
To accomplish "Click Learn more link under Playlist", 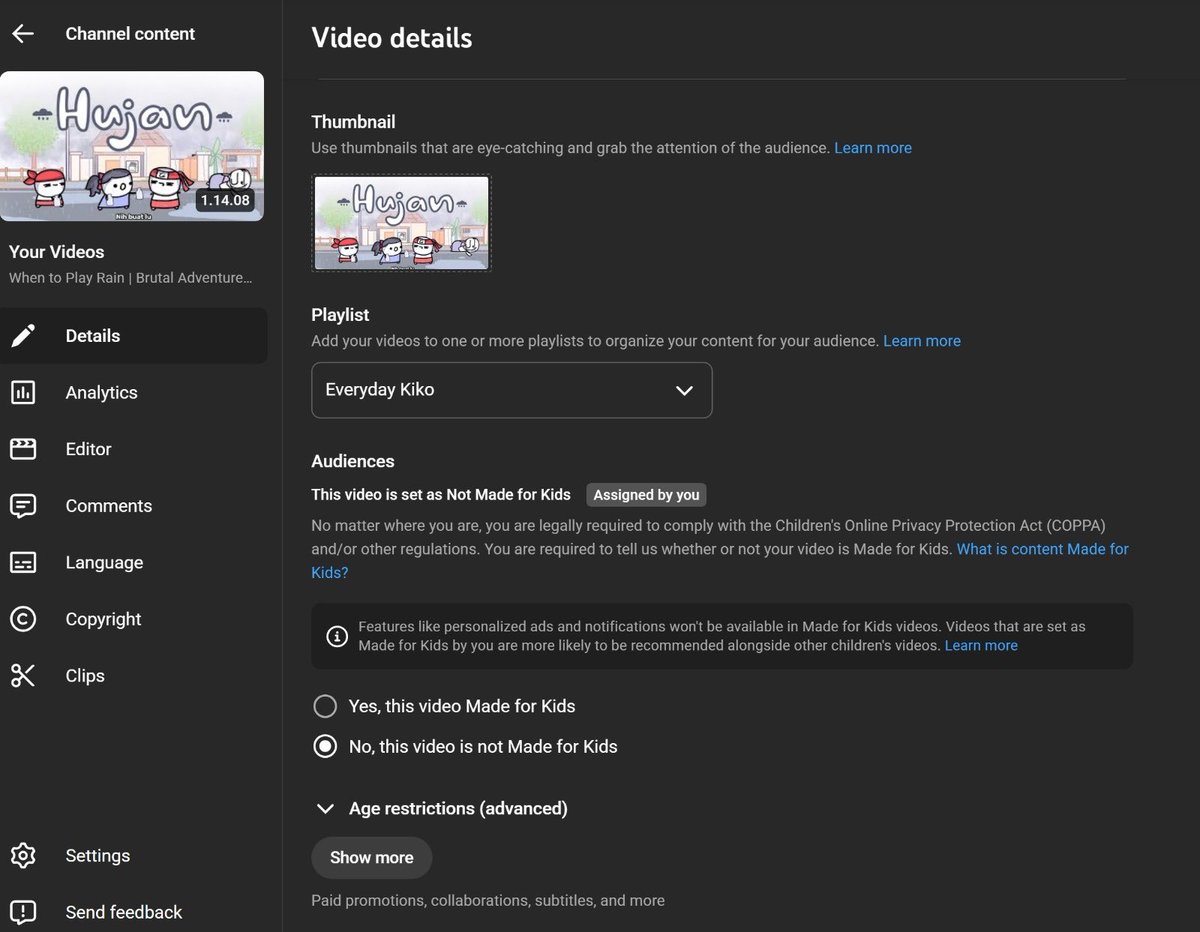I will [922, 341].
